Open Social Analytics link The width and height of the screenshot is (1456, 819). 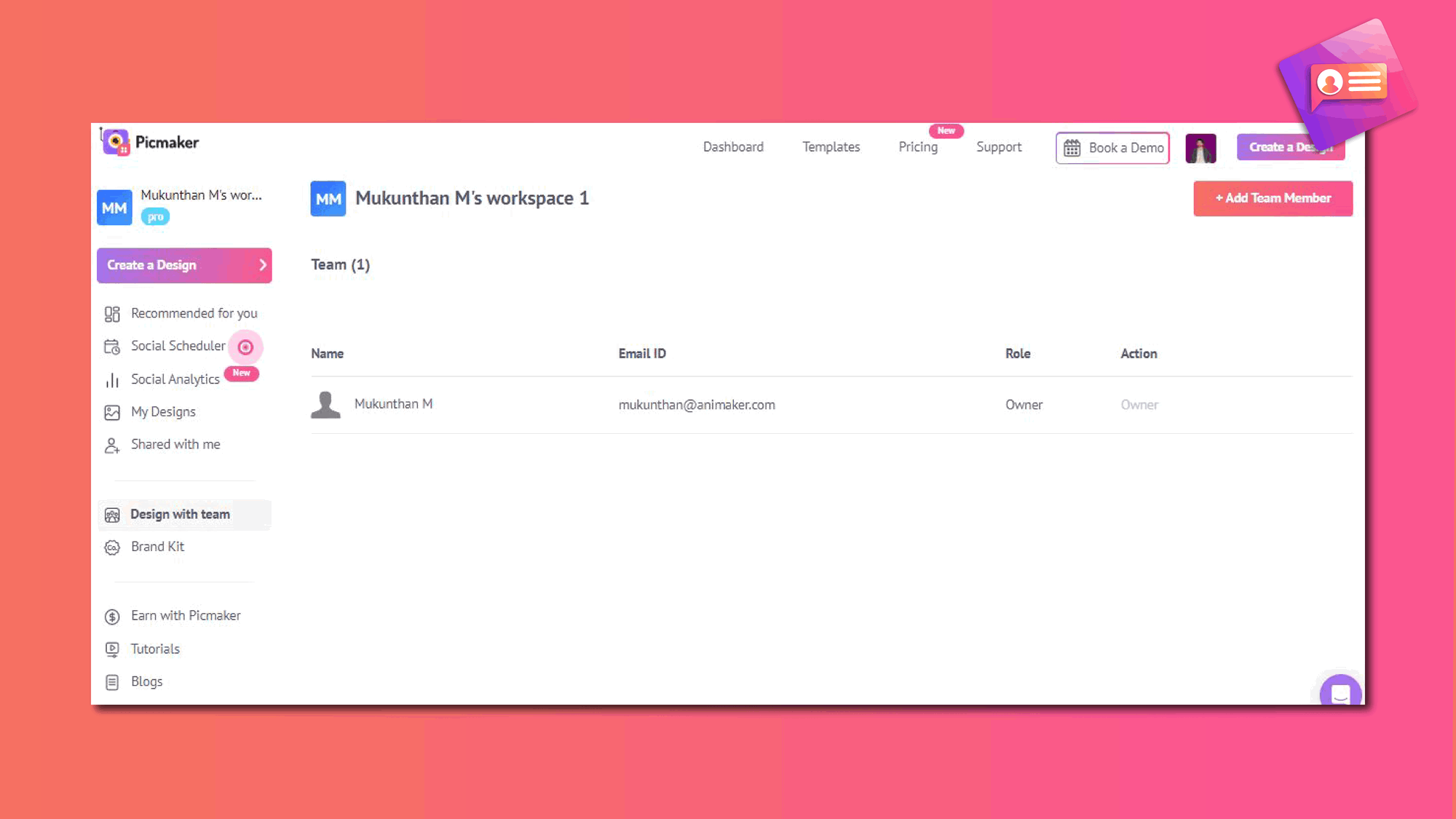click(x=175, y=379)
